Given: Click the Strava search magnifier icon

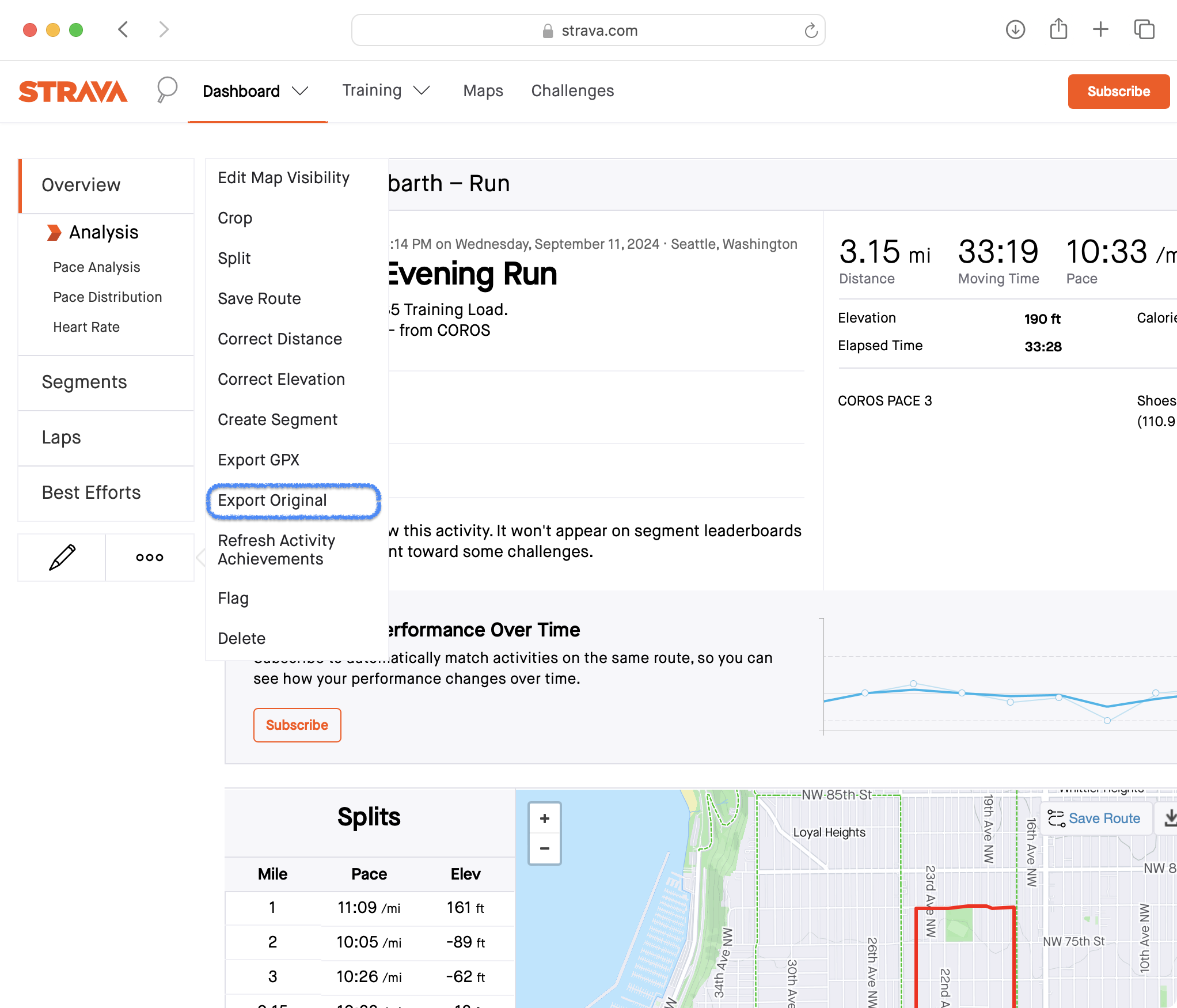Looking at the screenshot, I should coord(166,90).
